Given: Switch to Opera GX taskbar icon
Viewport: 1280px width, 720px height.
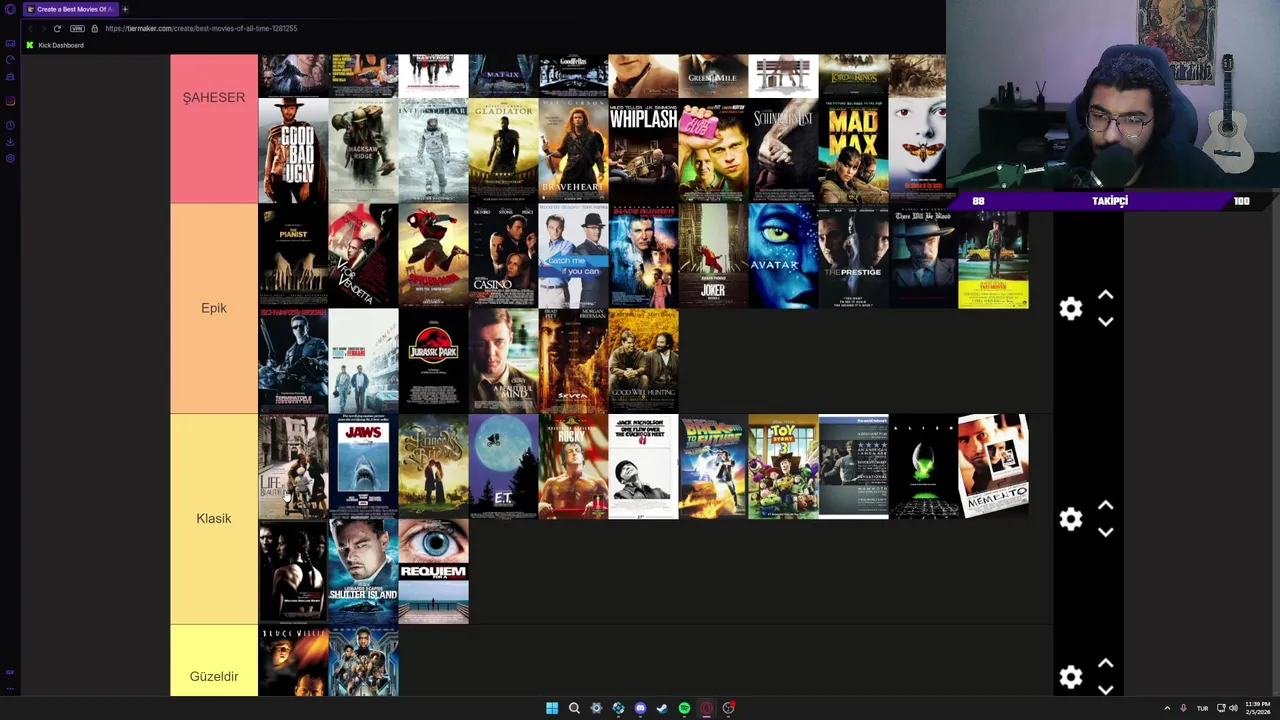Looking at the screenshot, I should tap(706, 708).
